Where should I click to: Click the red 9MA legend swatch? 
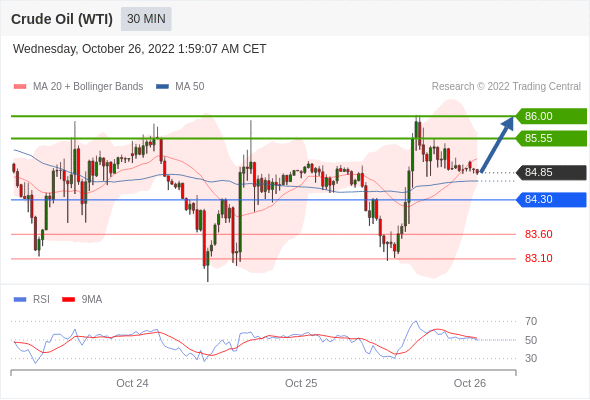pos(68,300)
